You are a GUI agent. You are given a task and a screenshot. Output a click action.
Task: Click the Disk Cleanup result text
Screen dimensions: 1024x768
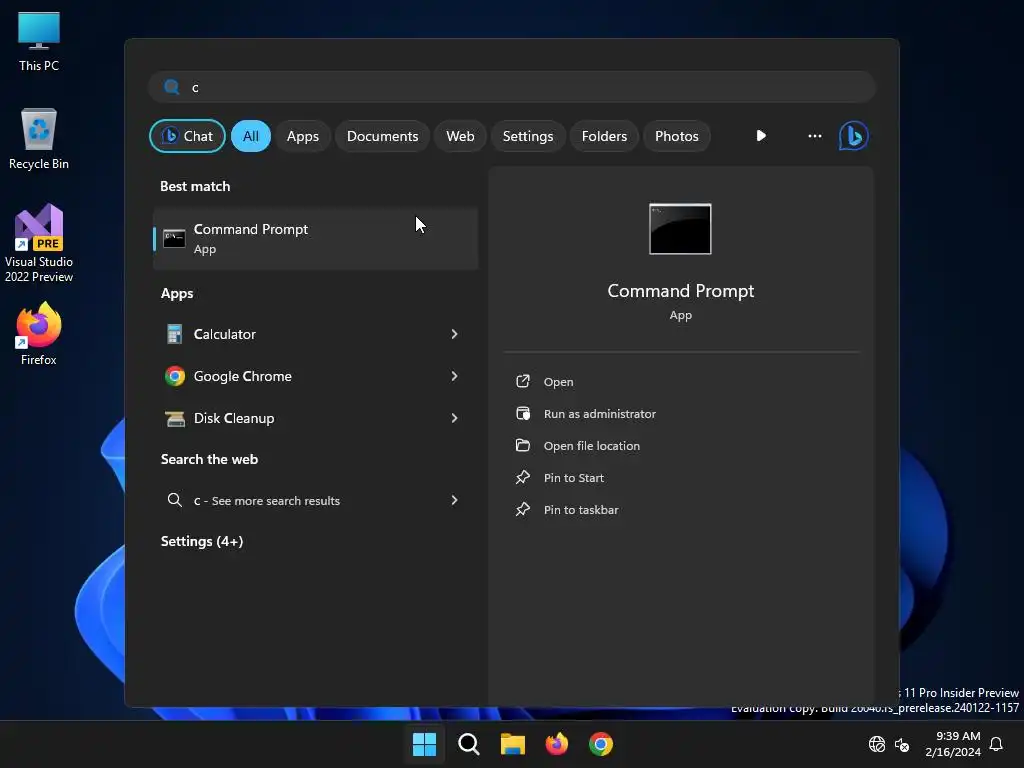[234, 418]
